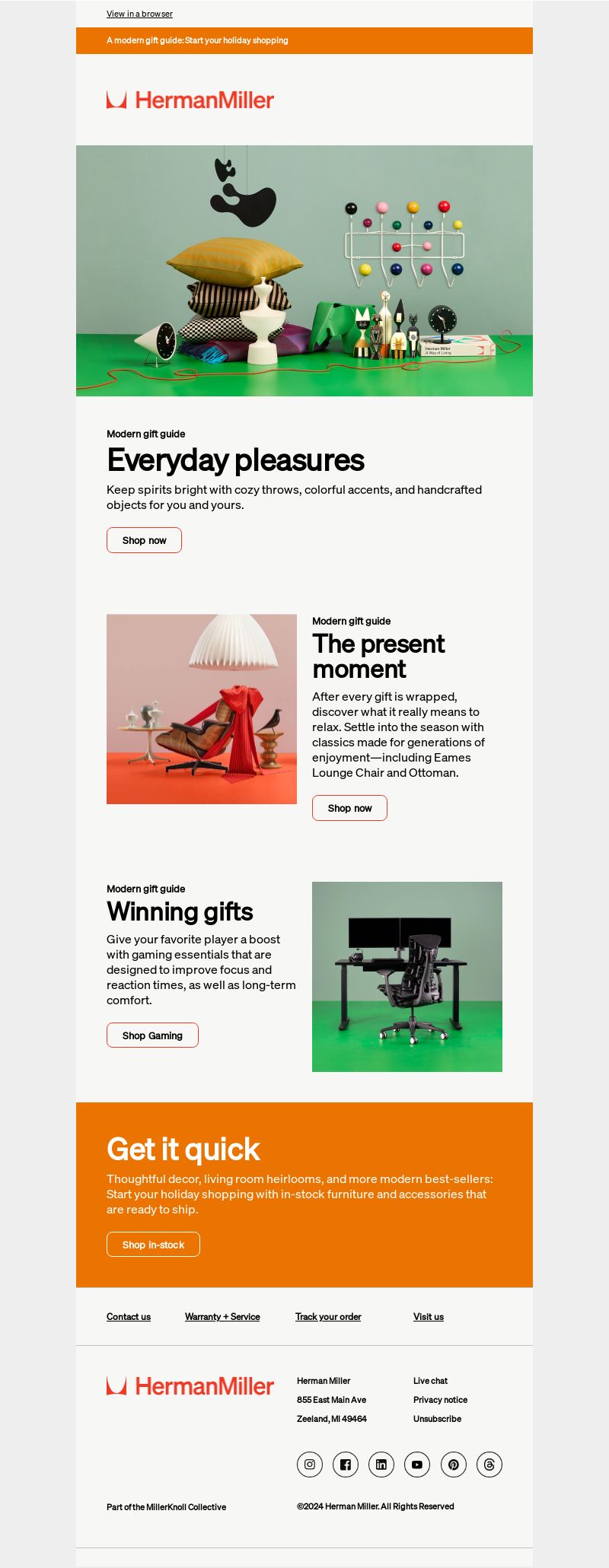The height and width of the screenshot is (1568, 609).
Task: Open the YouTube social icon
Action: click(417, 1465)
